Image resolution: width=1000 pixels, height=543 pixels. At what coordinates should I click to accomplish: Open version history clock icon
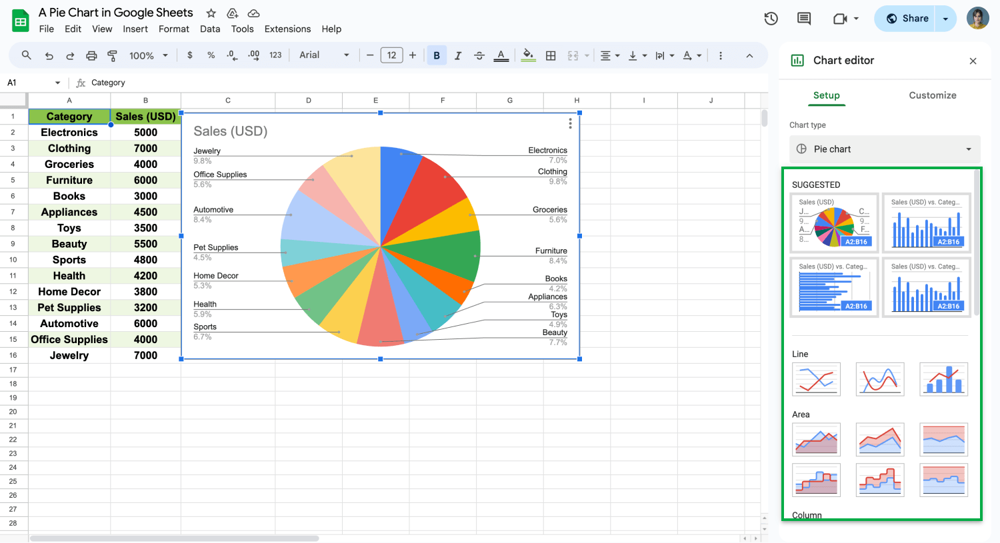pyautogui.click(x=771, y=18)
